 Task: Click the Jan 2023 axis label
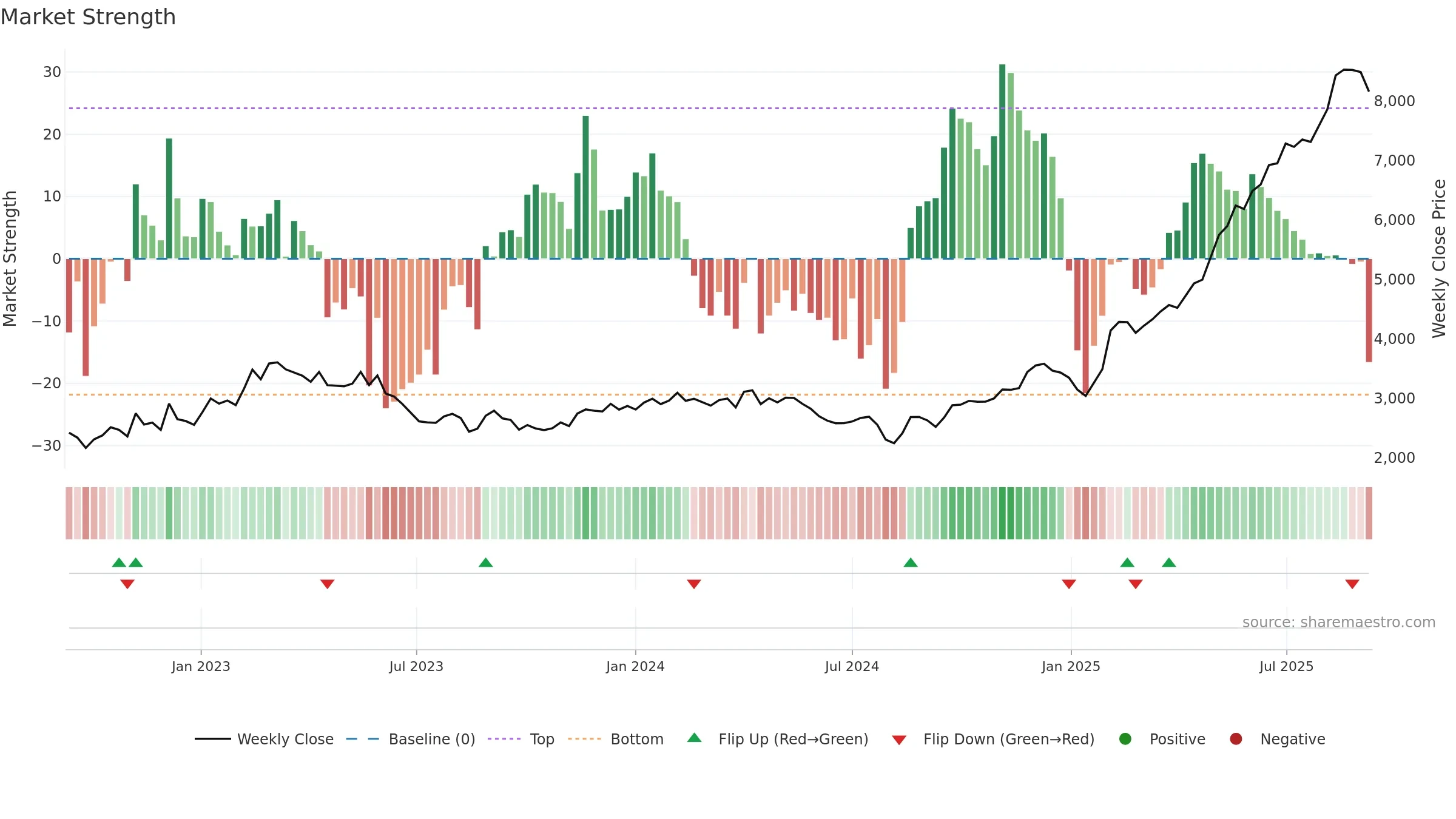pyautogui.click(x=201, y=666)
